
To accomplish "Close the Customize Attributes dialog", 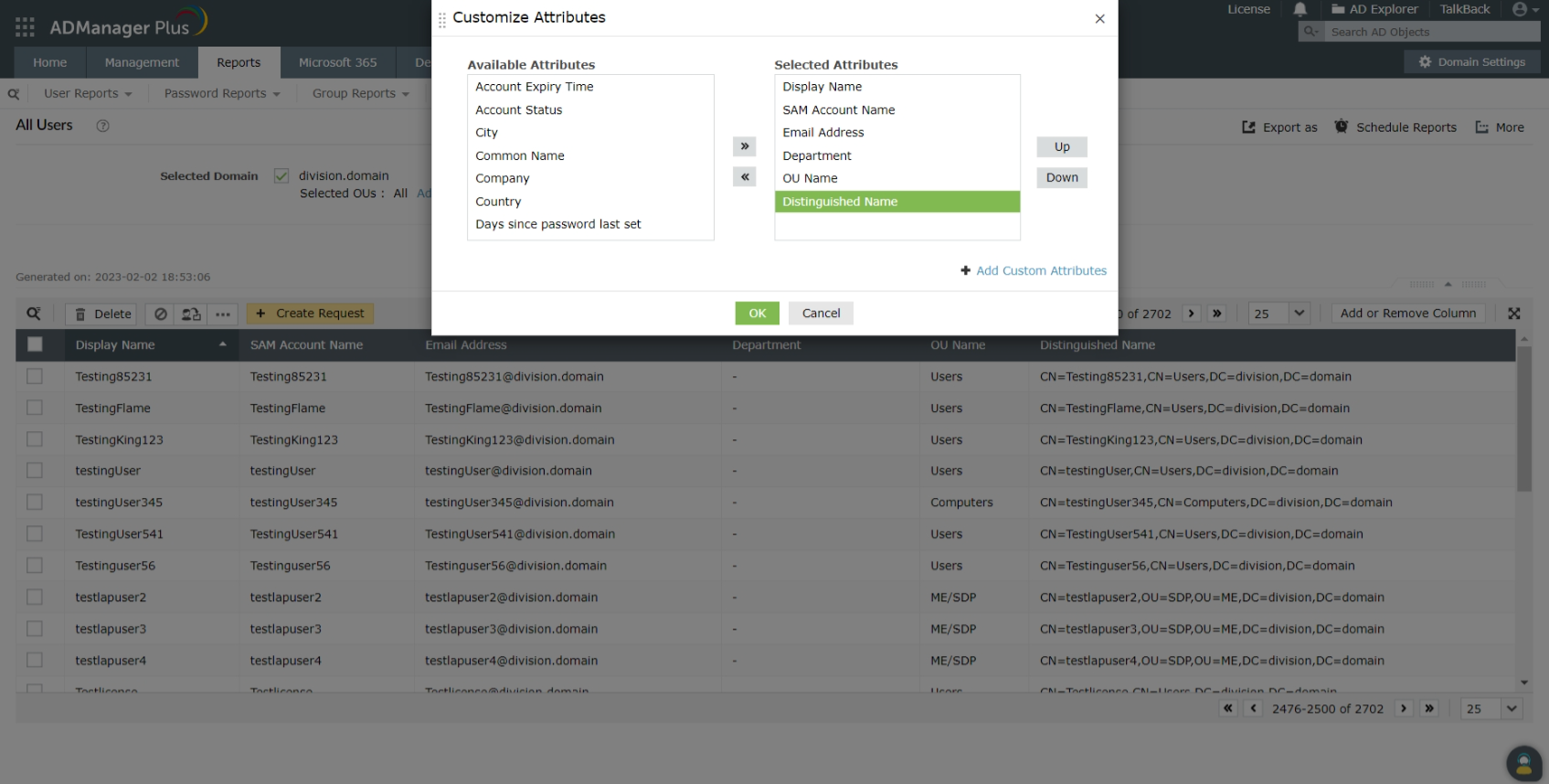I will 1099,18.
